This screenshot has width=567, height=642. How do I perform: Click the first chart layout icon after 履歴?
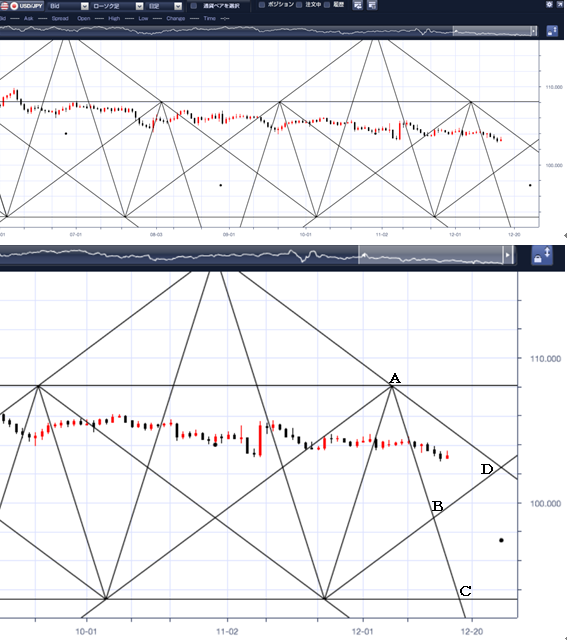(x=357, y=5)
